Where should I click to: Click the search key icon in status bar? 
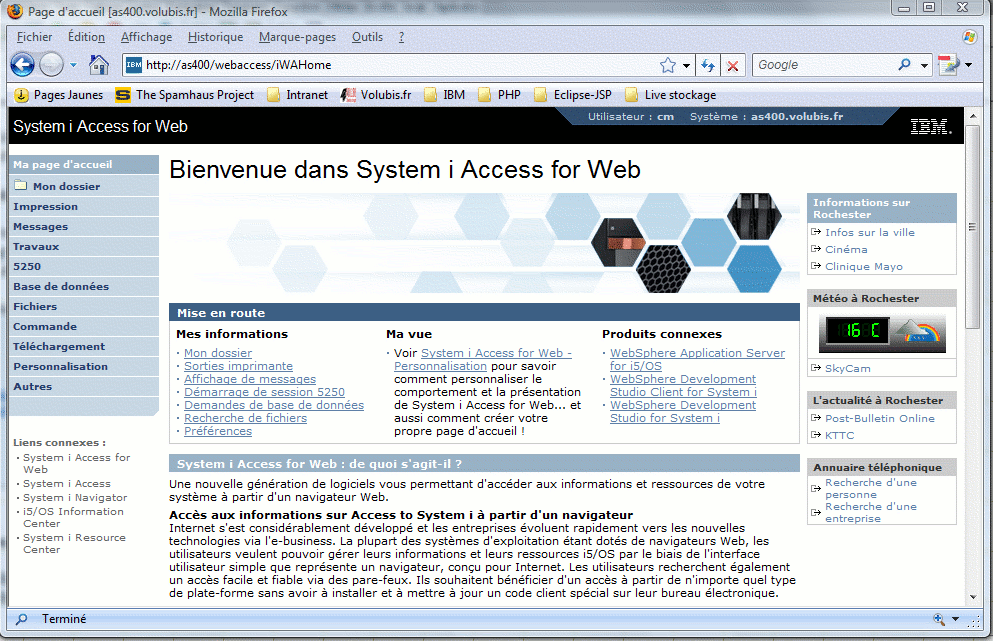(x=22, y=619)
